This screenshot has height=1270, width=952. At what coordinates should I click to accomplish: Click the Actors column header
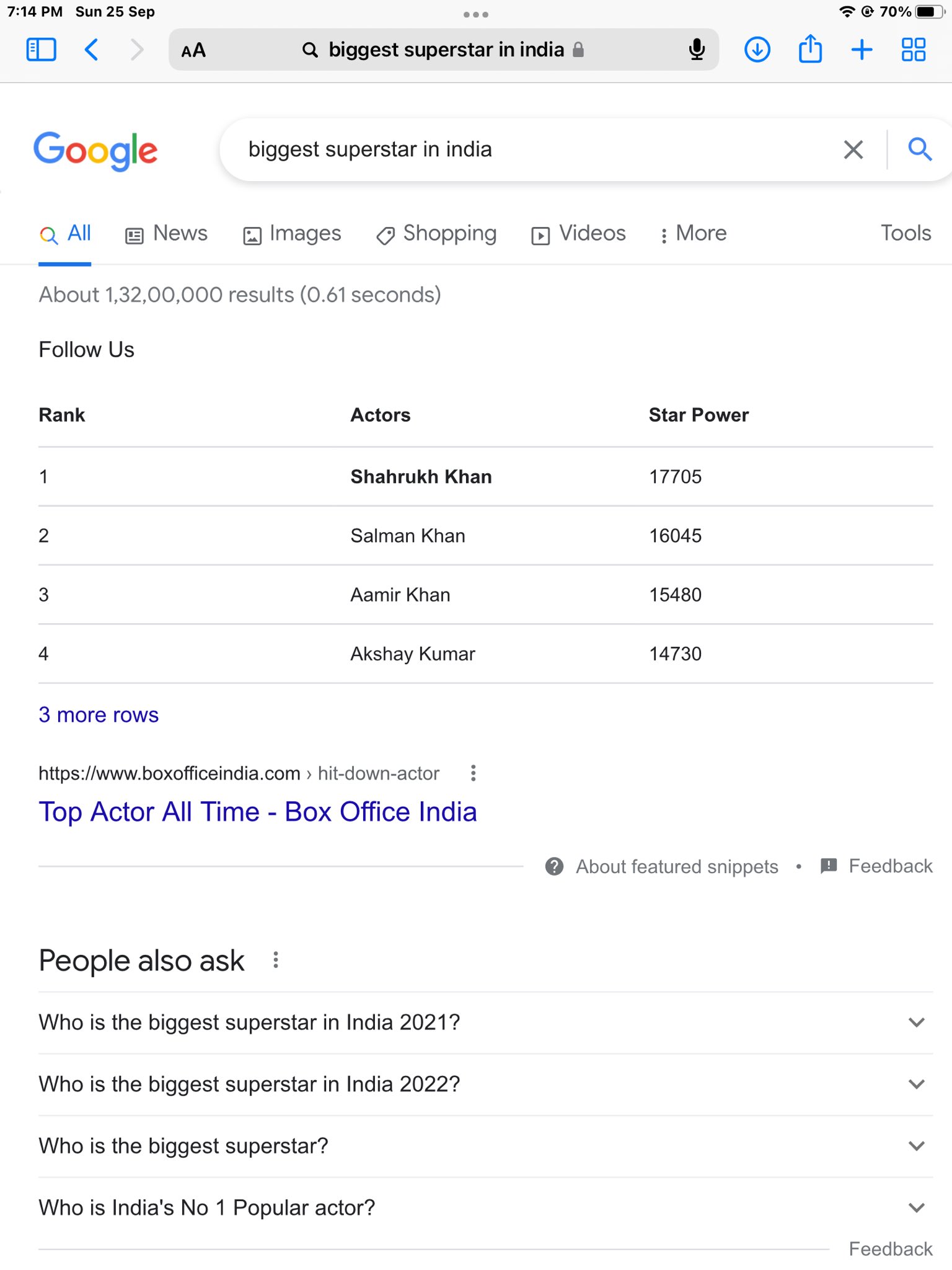pyautogui.click(x=381, y=415)
